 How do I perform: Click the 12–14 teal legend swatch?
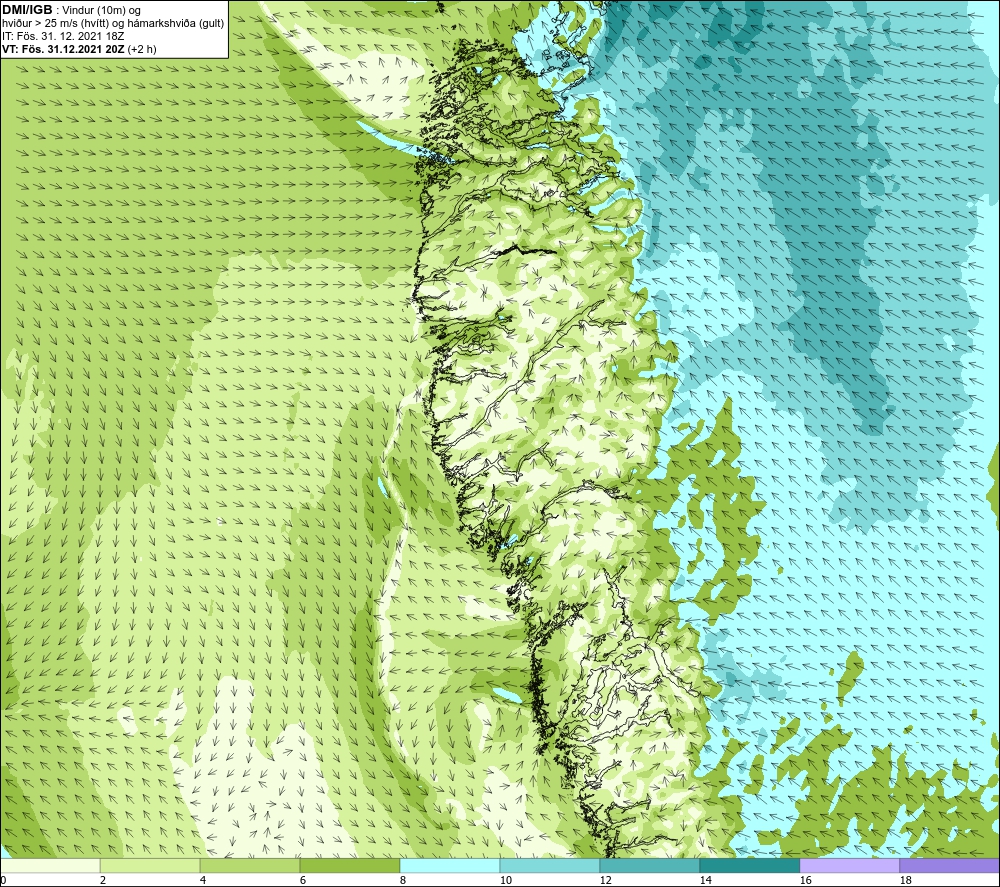pyautogui.click(x=649, y=865)
